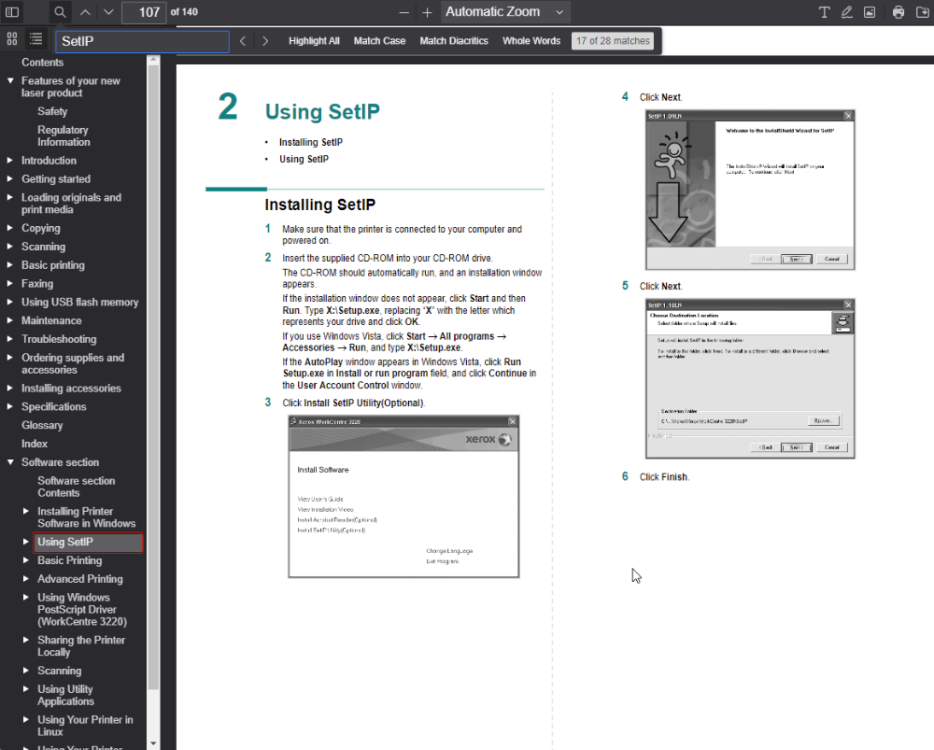Expand Sharing the Printer Locally entry
This screenshot has height=750, width=934.
tap(26, 640)
